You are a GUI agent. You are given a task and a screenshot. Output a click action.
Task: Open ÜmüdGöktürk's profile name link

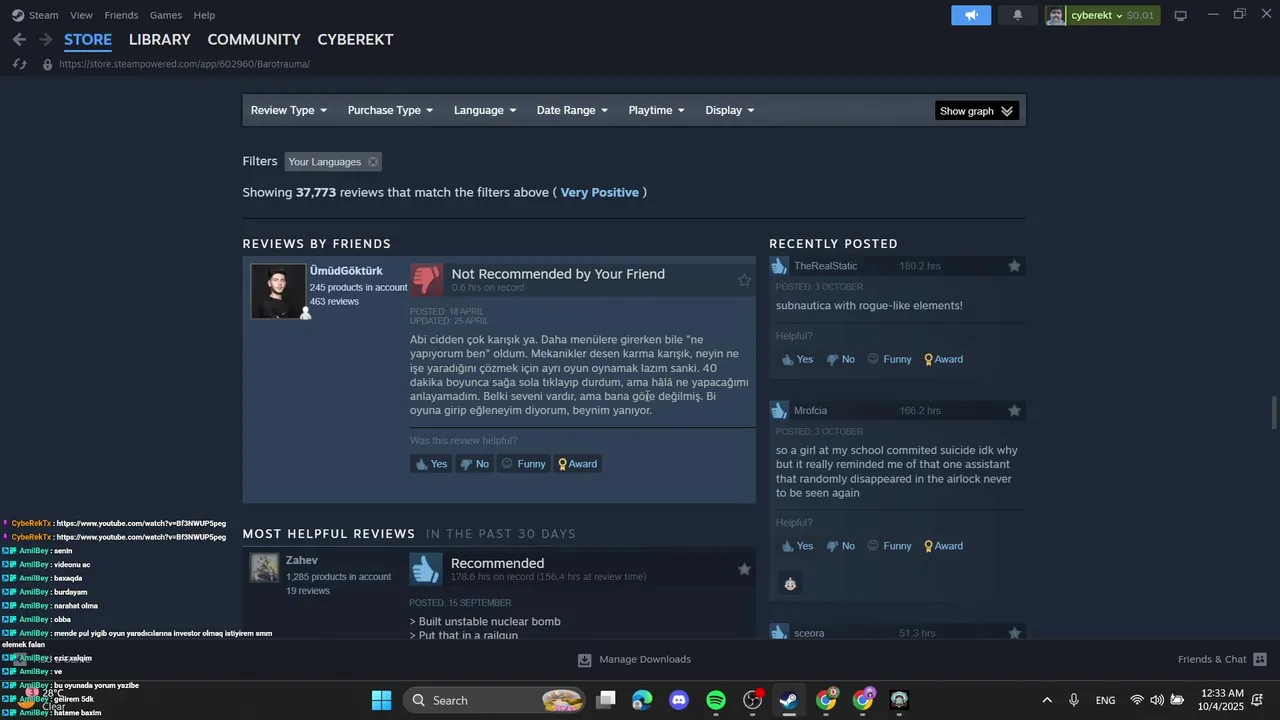tap(346, 271)
